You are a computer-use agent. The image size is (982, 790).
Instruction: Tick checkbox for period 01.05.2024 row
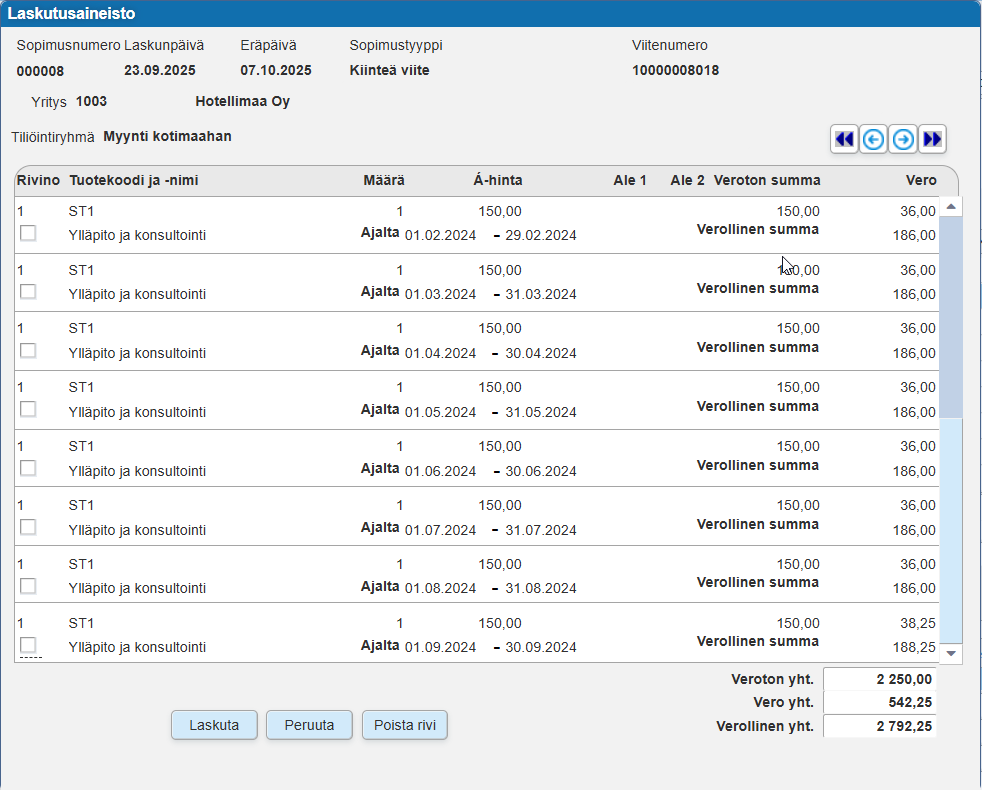coord(28,410)
